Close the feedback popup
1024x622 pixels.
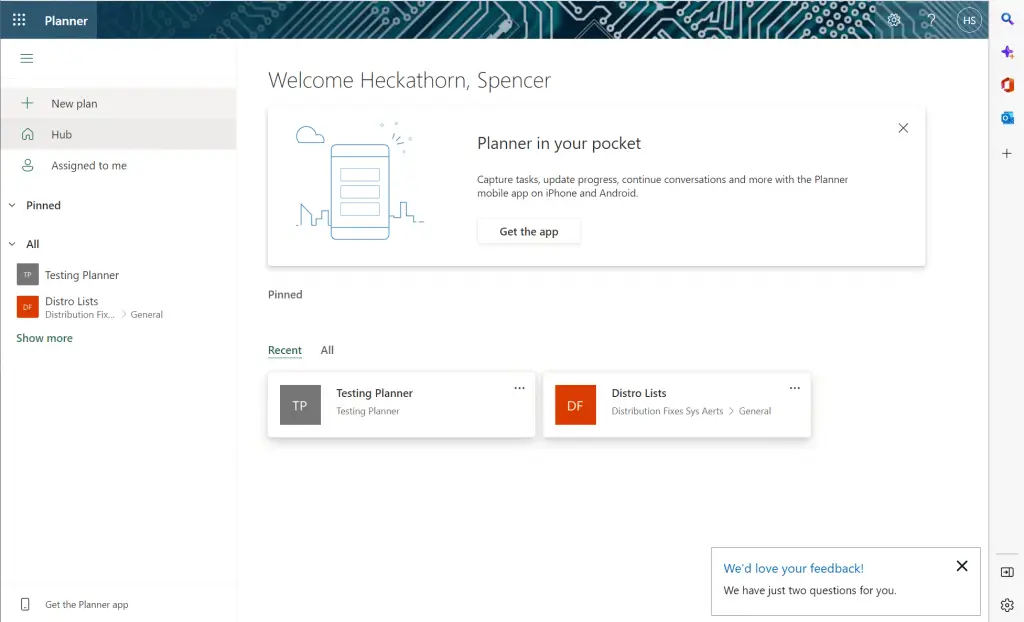[x=962, y=566]
